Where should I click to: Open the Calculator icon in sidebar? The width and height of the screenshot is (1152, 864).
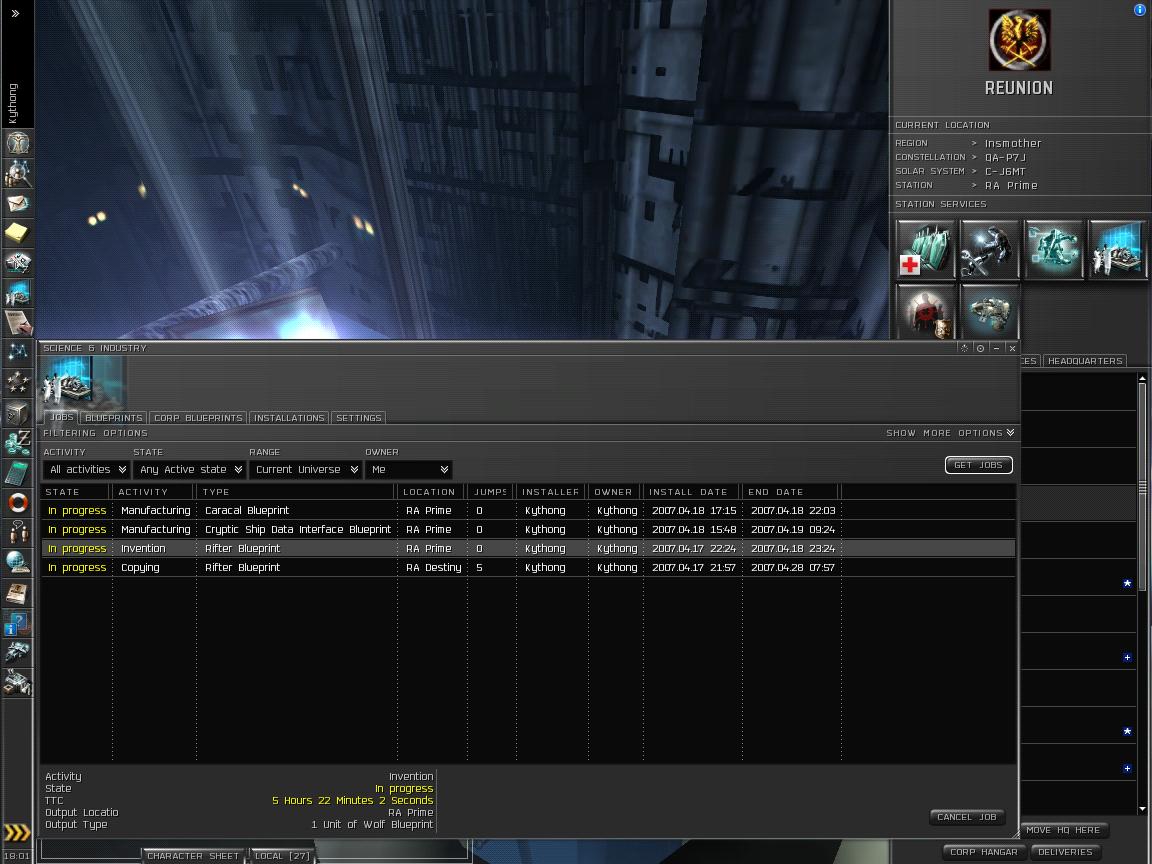(18, 472)
